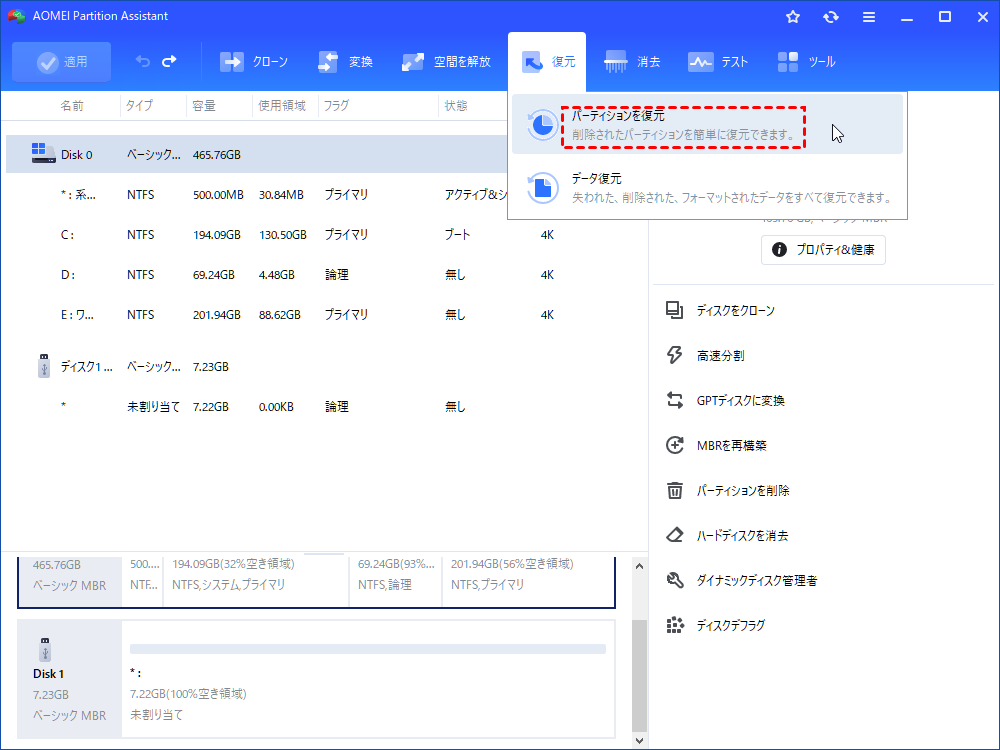The height and width of the screenshot is (750, 1000).
Task: Click the 状態 column header
Action: click(x=456, y=106)
